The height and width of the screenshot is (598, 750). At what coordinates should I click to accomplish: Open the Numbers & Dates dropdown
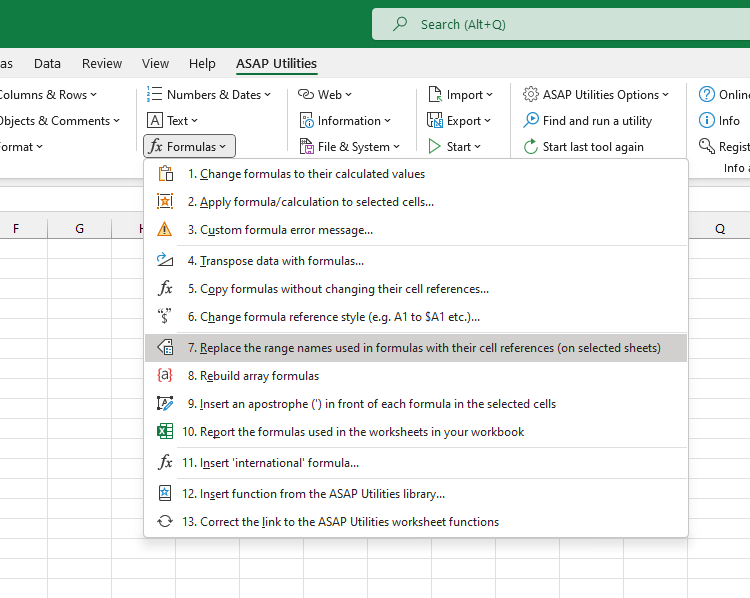point(209,95)
